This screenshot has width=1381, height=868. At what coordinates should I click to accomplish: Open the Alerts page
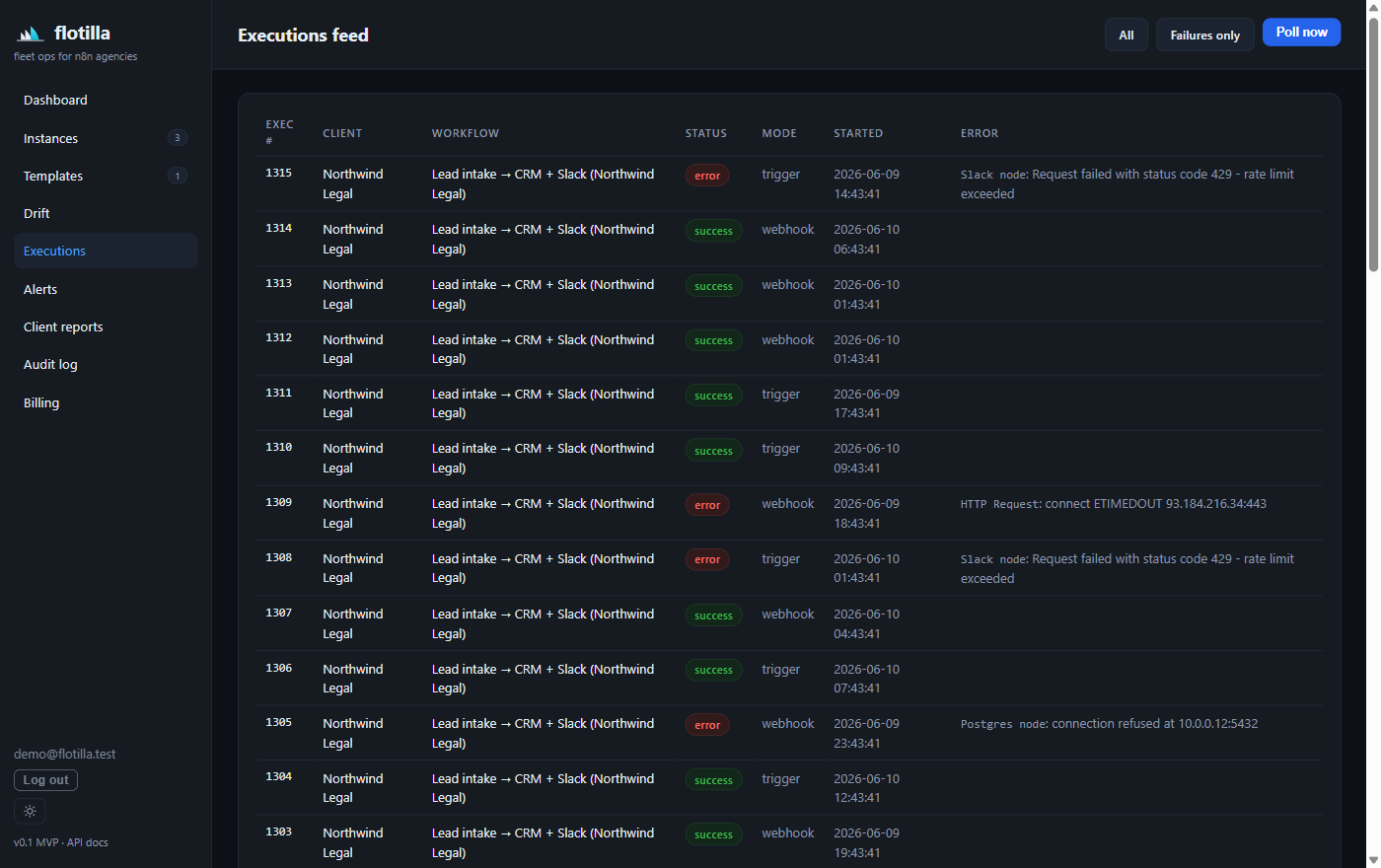point(106,289)
